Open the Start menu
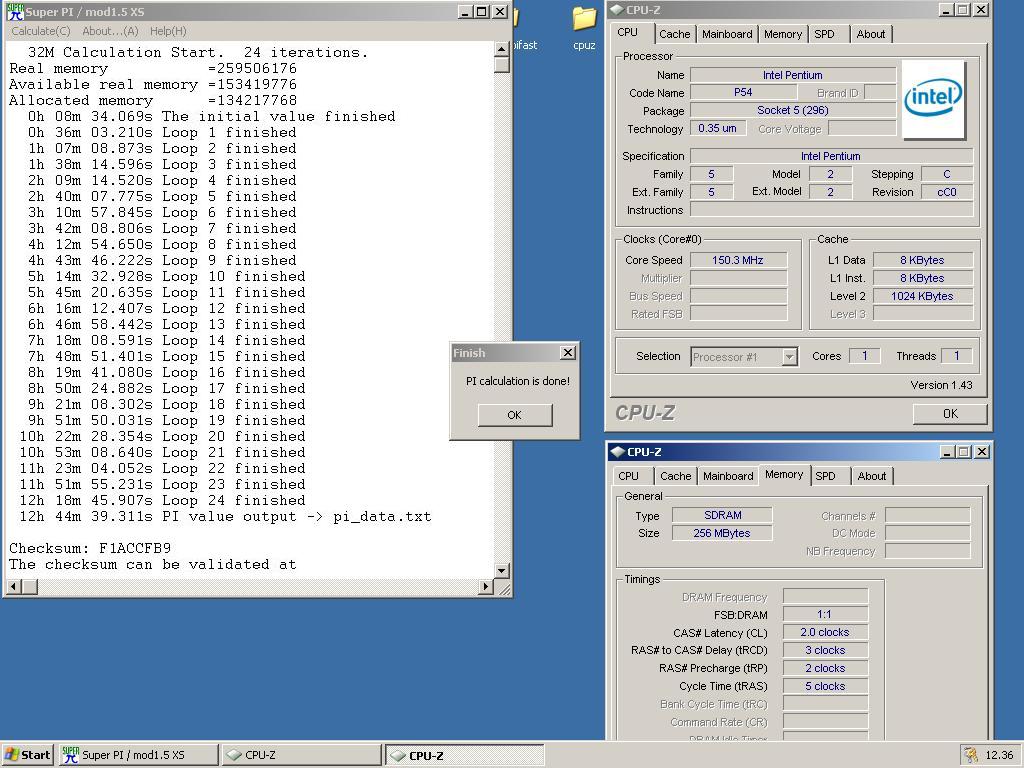 click(27, 754)
